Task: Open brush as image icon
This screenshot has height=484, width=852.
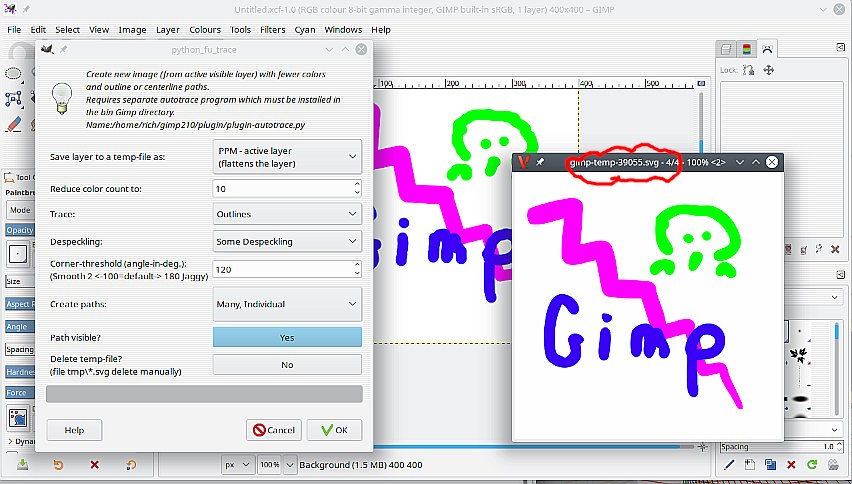Action: [833, 464]
